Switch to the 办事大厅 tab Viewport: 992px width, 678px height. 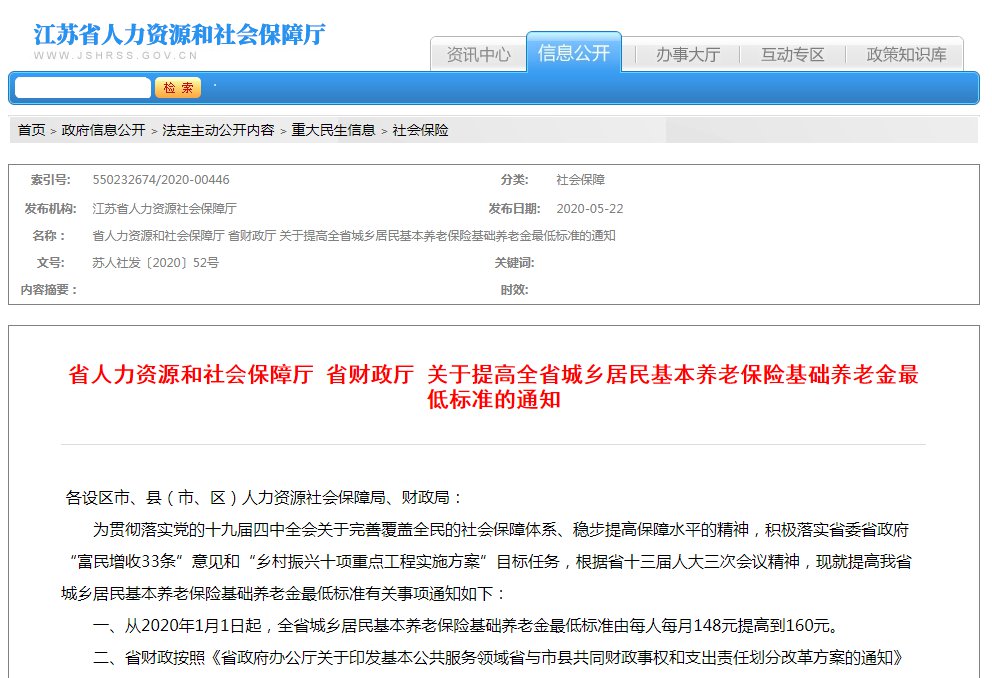point(687,55)
